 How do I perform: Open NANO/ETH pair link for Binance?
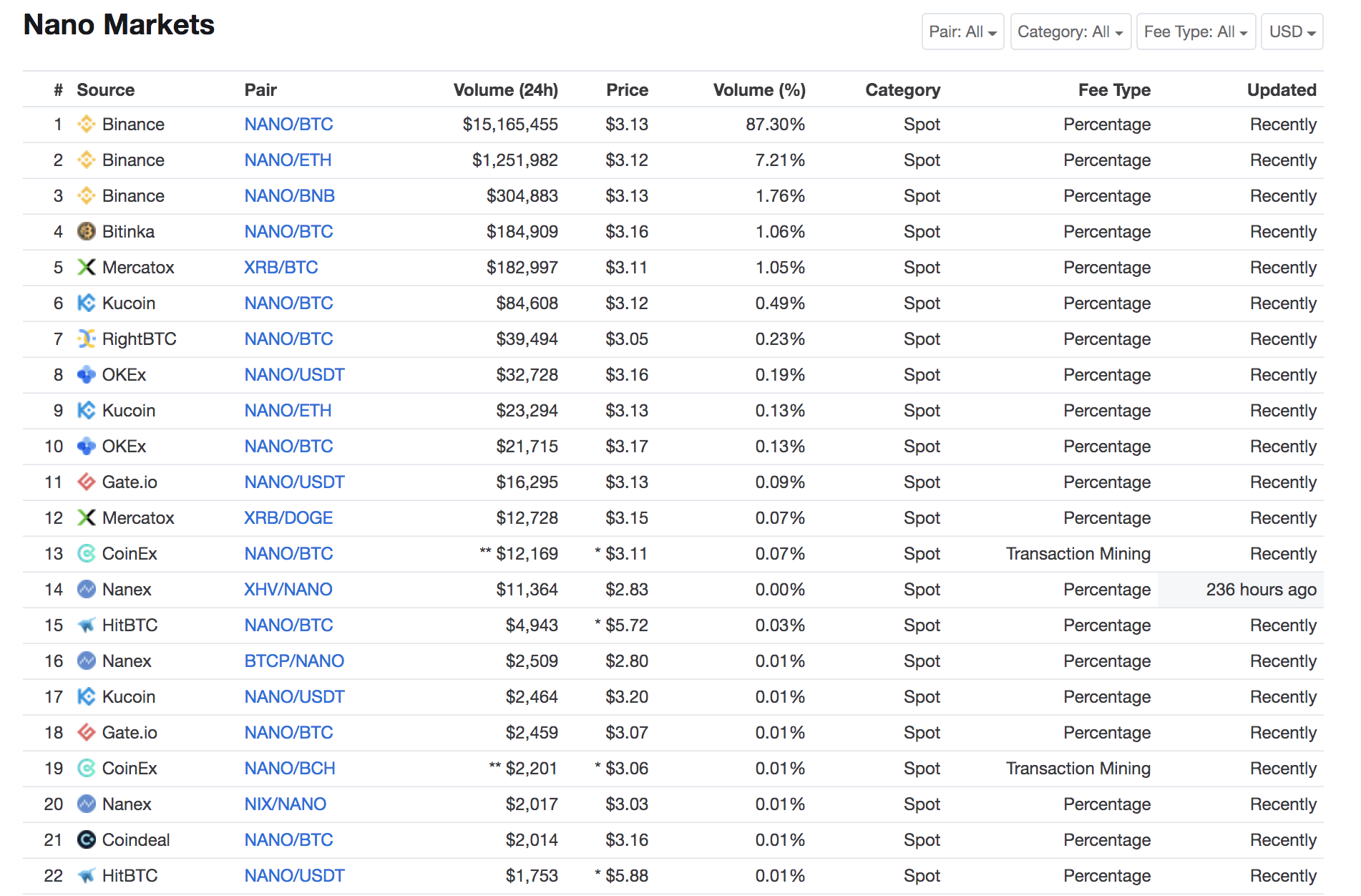(x=288, y=160)
